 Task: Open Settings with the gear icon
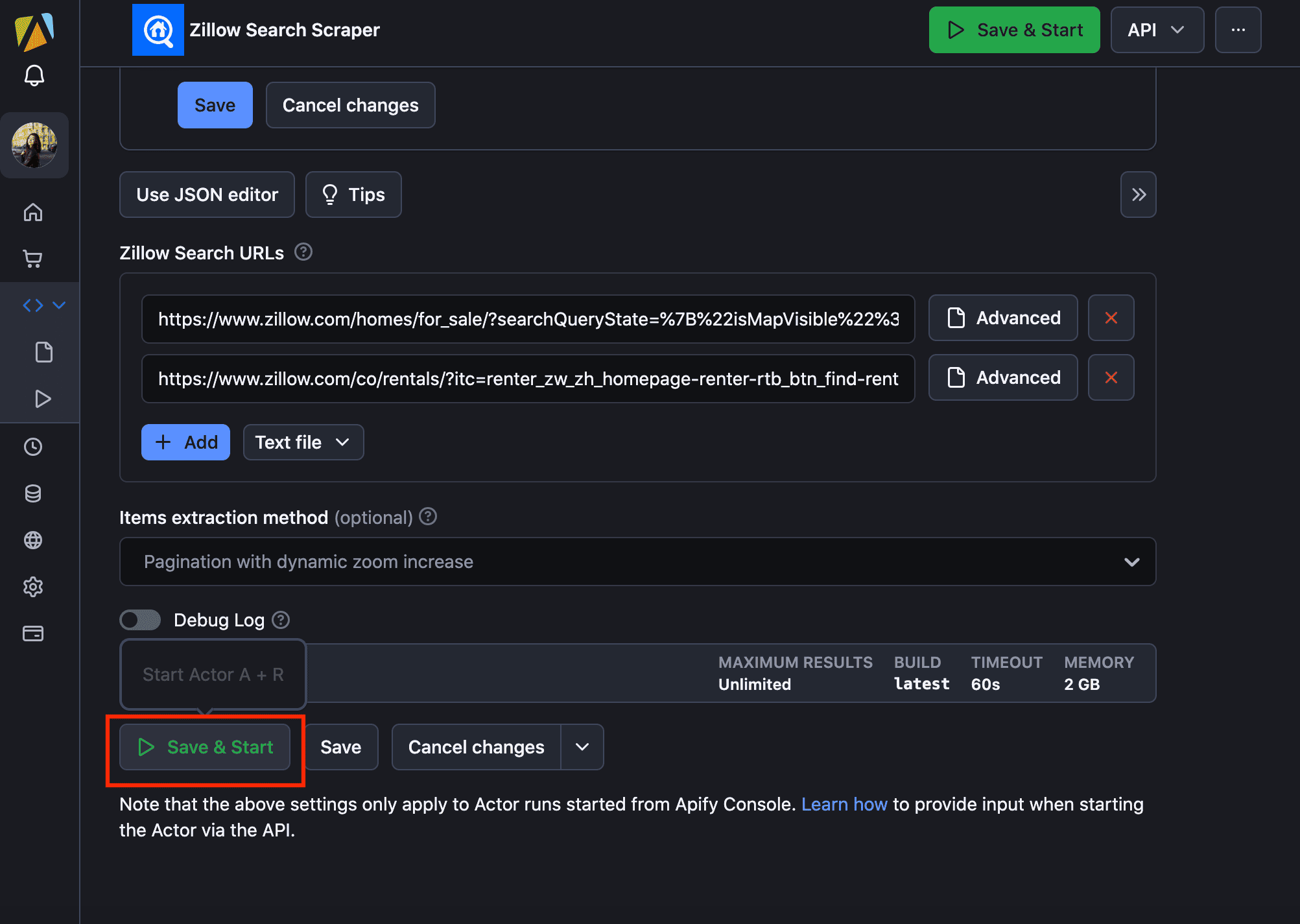(x=33, y=587)
